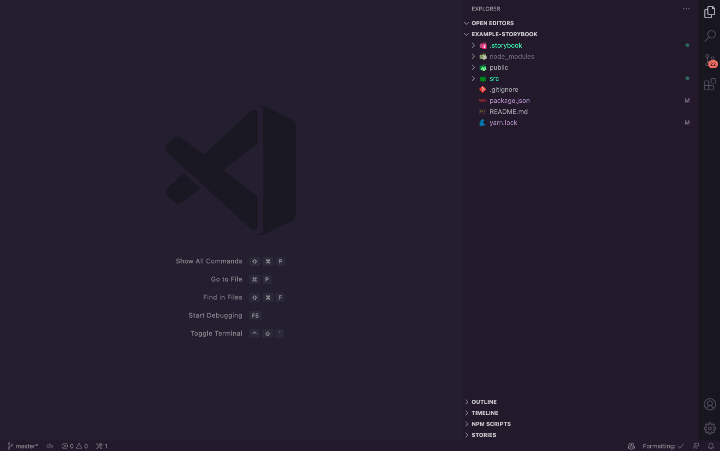Screen dimensions: 720x451
Task: Open the README.md file
Action: pyautogui.click(x=508, y=112)
